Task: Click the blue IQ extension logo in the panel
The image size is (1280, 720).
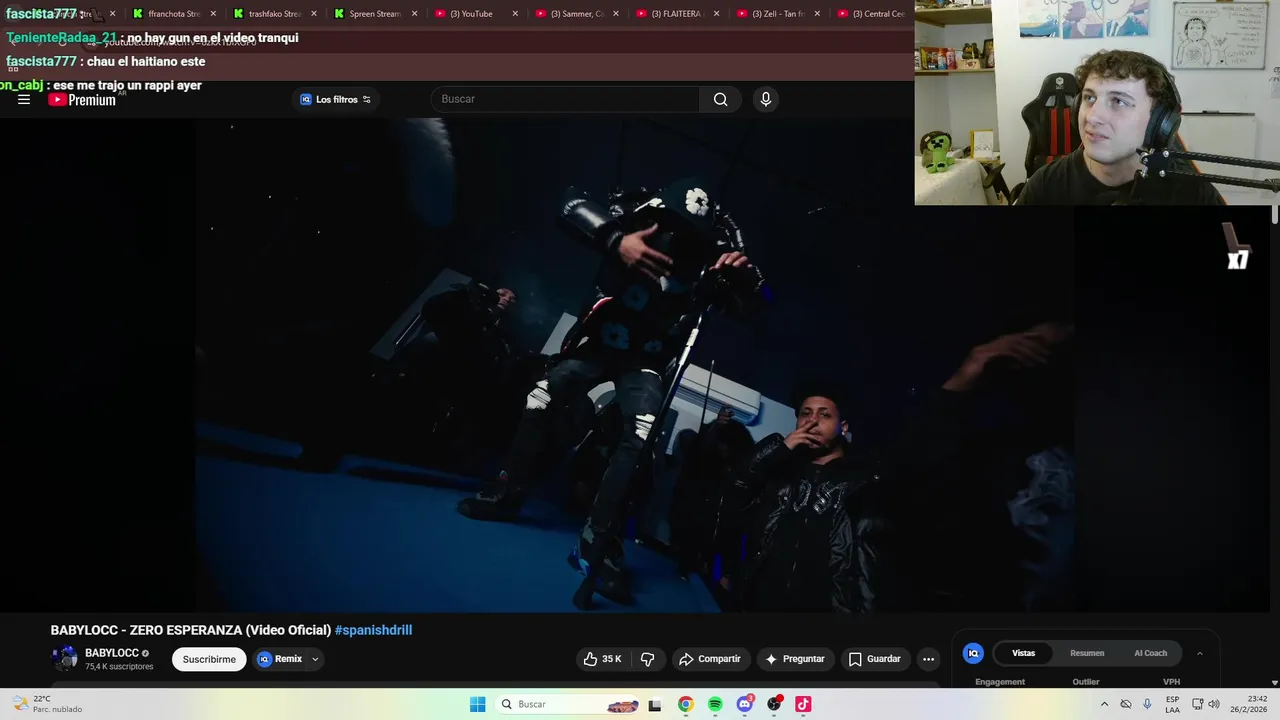Action: point(973,653)
